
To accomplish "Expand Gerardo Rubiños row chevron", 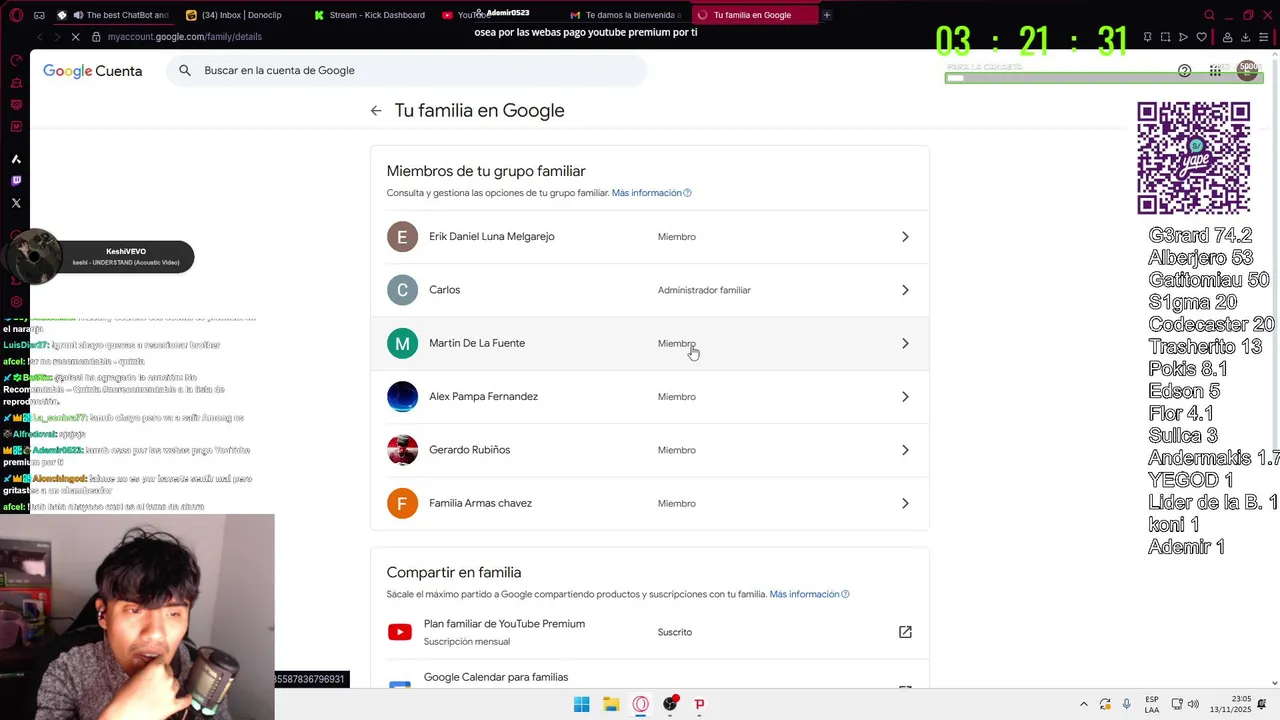I will tap(905, 450).
